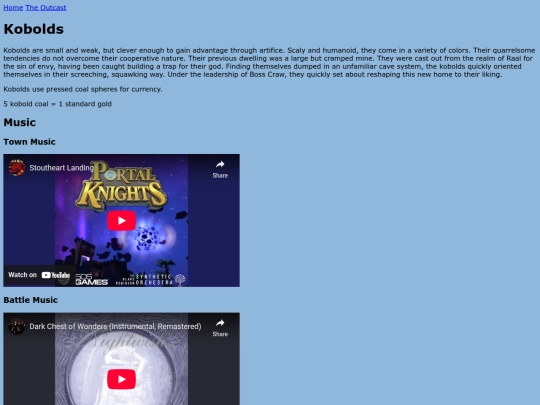Click the Dark Chest of Wonders channel avatar
This screenshot has width=540, height=405.
point(17,326)
